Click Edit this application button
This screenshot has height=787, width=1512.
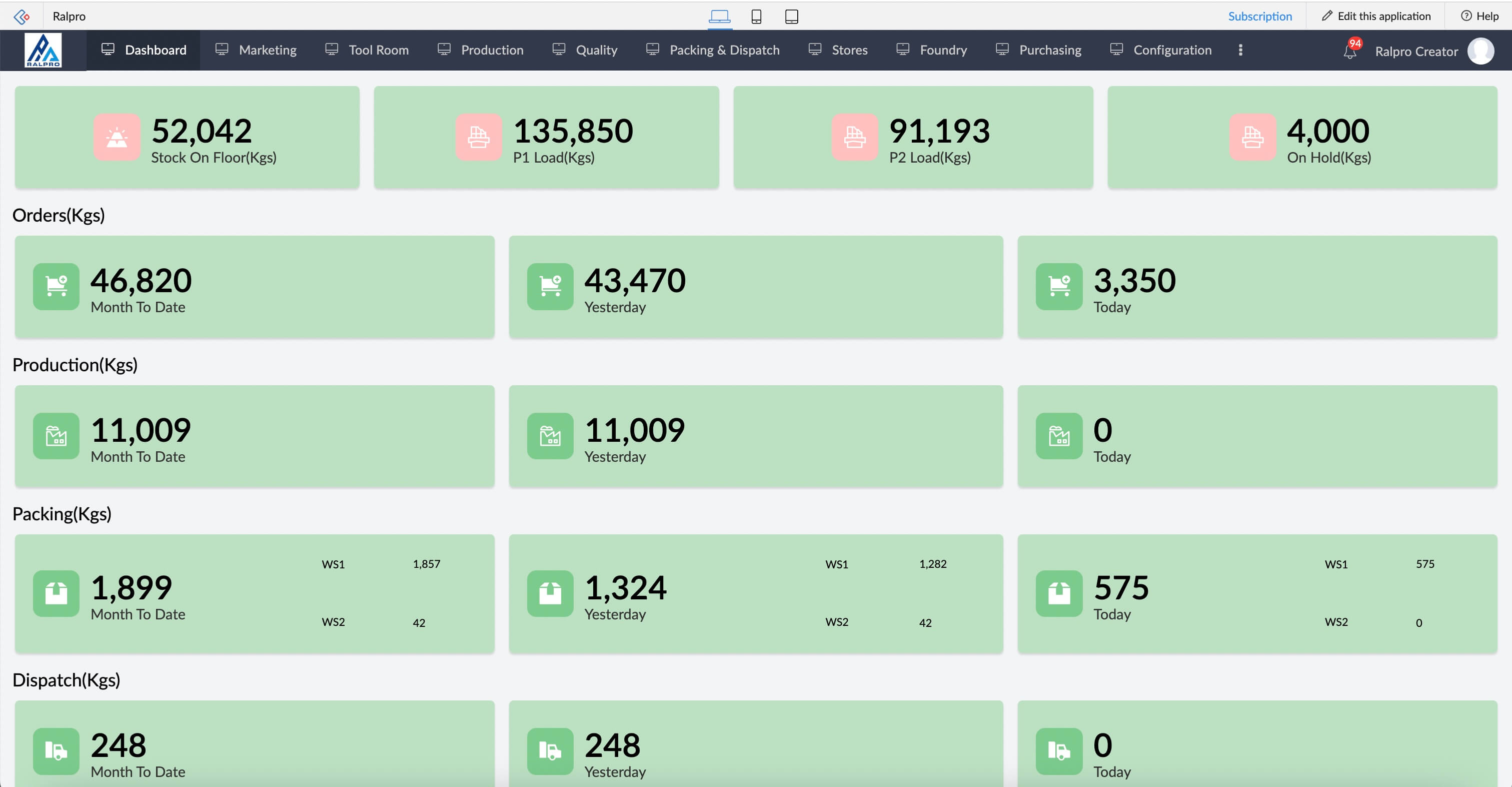[x=1376, y=17]
